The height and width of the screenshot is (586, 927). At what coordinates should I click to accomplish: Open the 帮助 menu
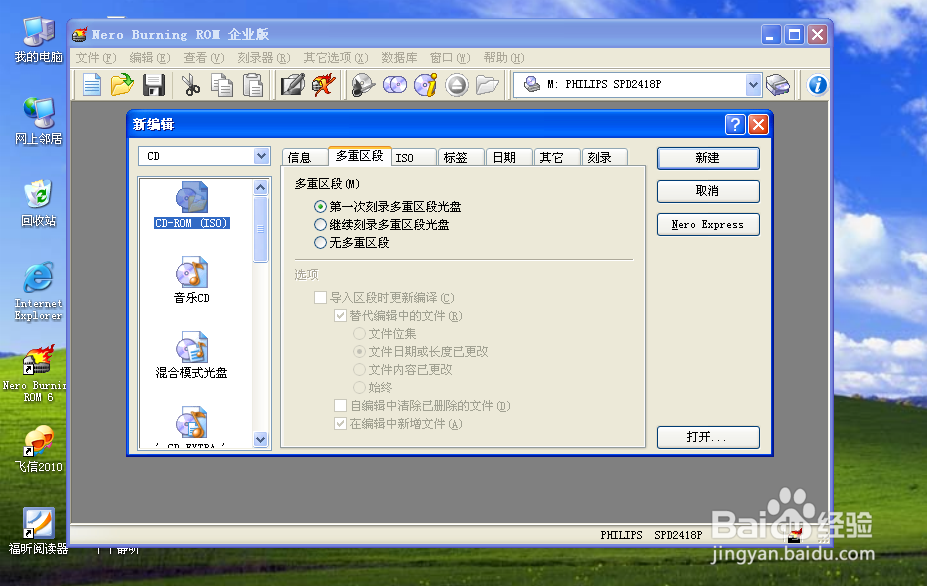tap(504, 58)
